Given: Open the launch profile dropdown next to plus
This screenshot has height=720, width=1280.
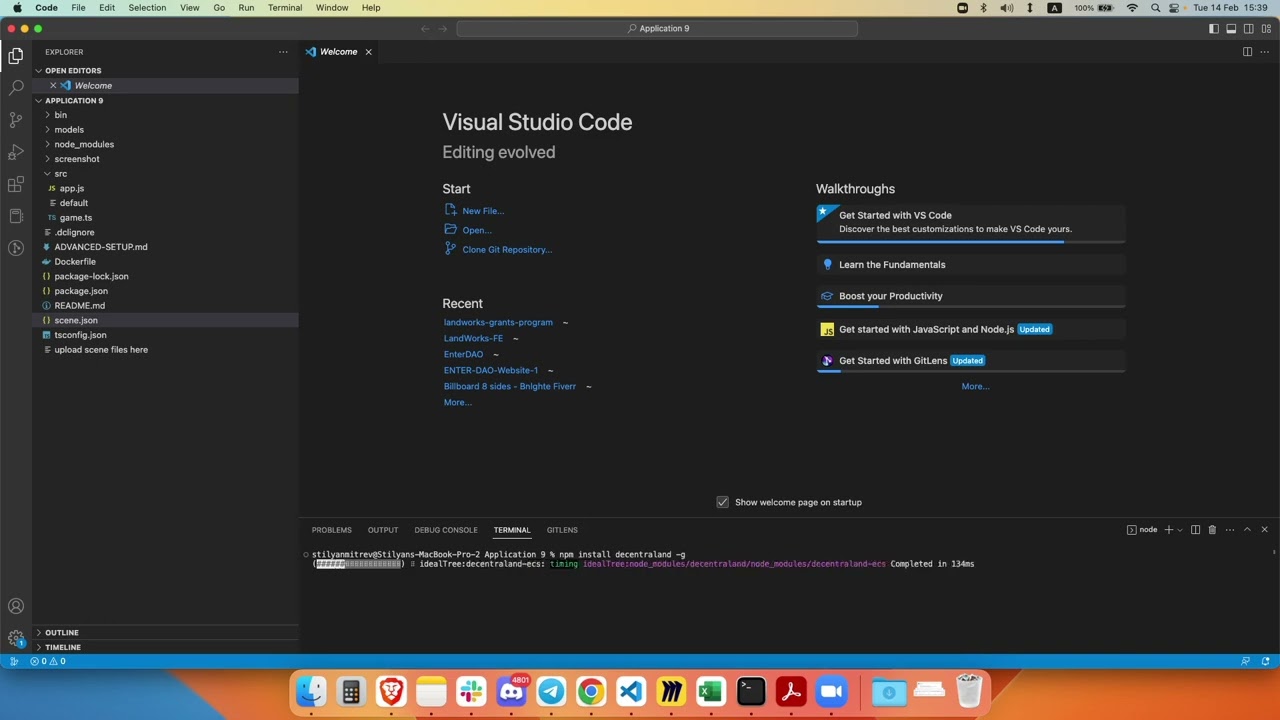Looking at the screenshot, I should click(1180, 530).
